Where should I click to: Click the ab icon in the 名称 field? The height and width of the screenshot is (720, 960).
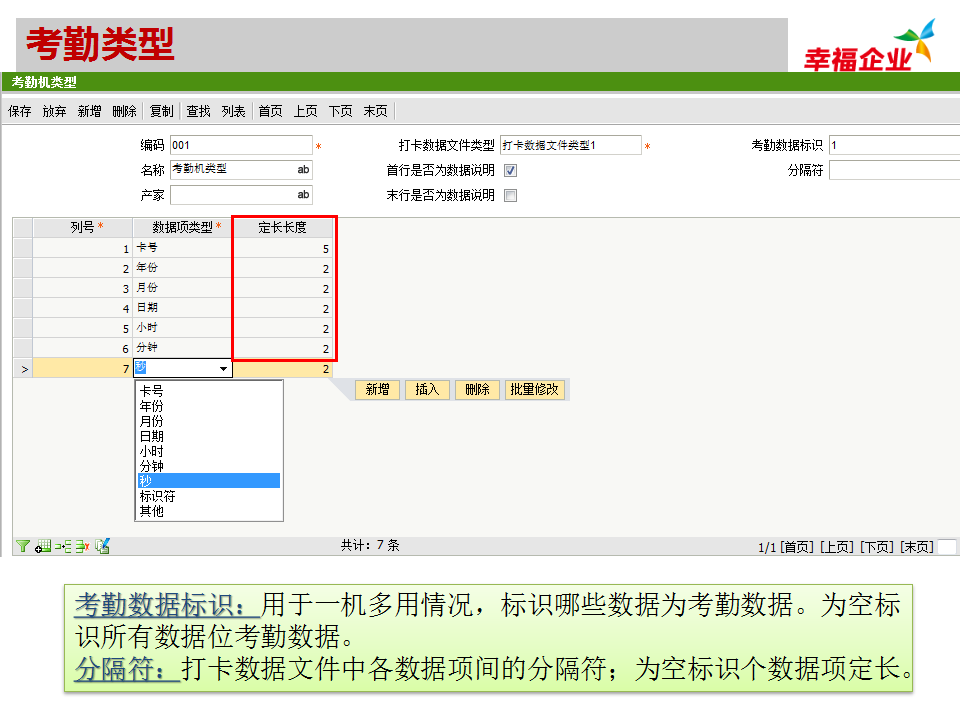coord(303,170)
